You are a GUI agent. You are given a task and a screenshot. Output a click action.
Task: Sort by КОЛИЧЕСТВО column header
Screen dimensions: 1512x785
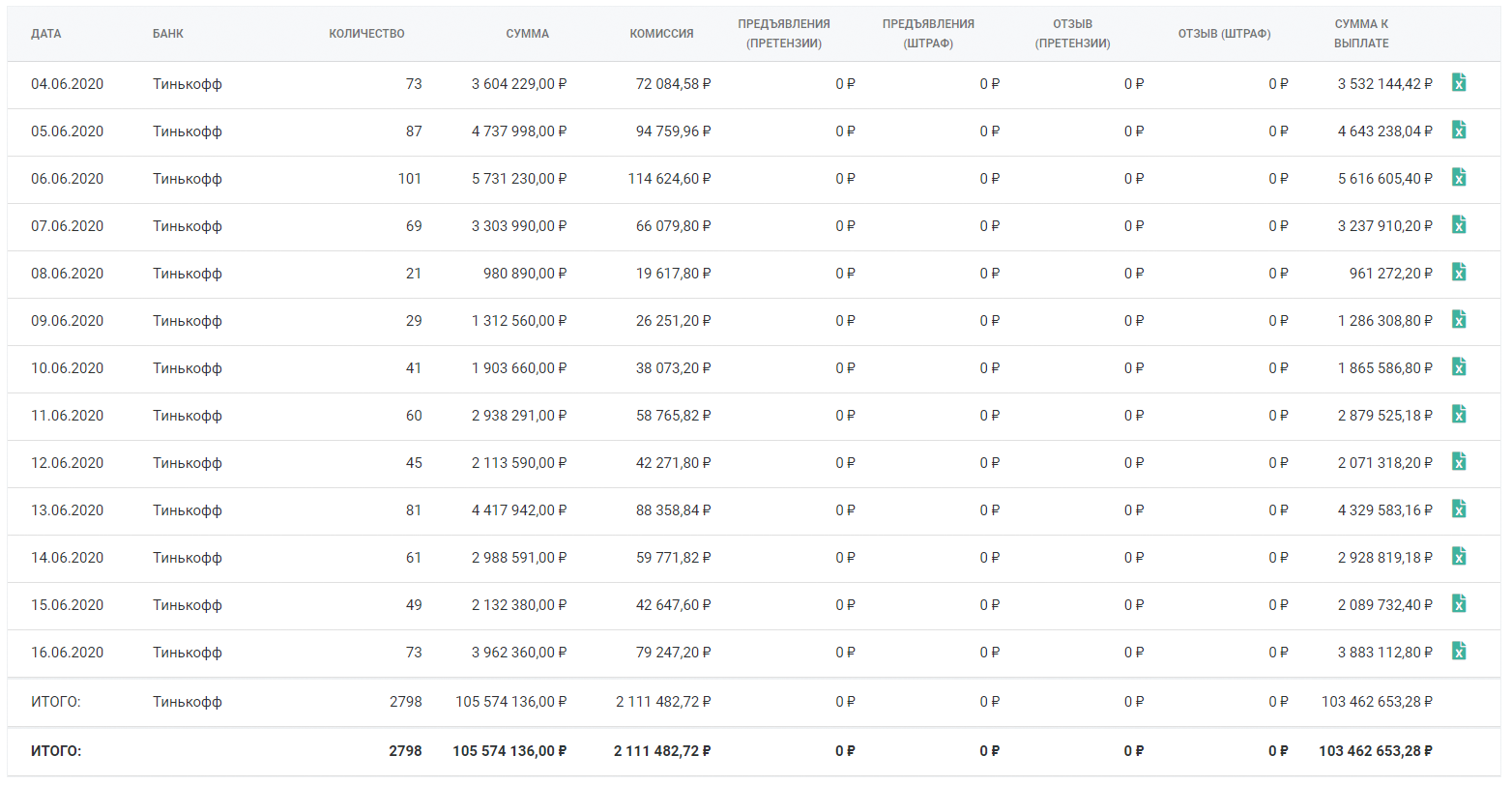(366, 34)
